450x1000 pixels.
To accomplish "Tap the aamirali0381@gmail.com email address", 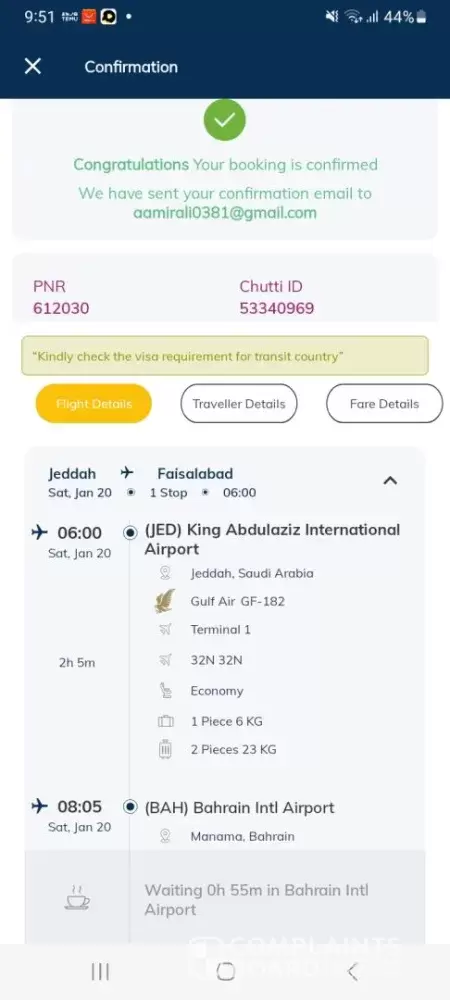I will (x=225, y=213).
